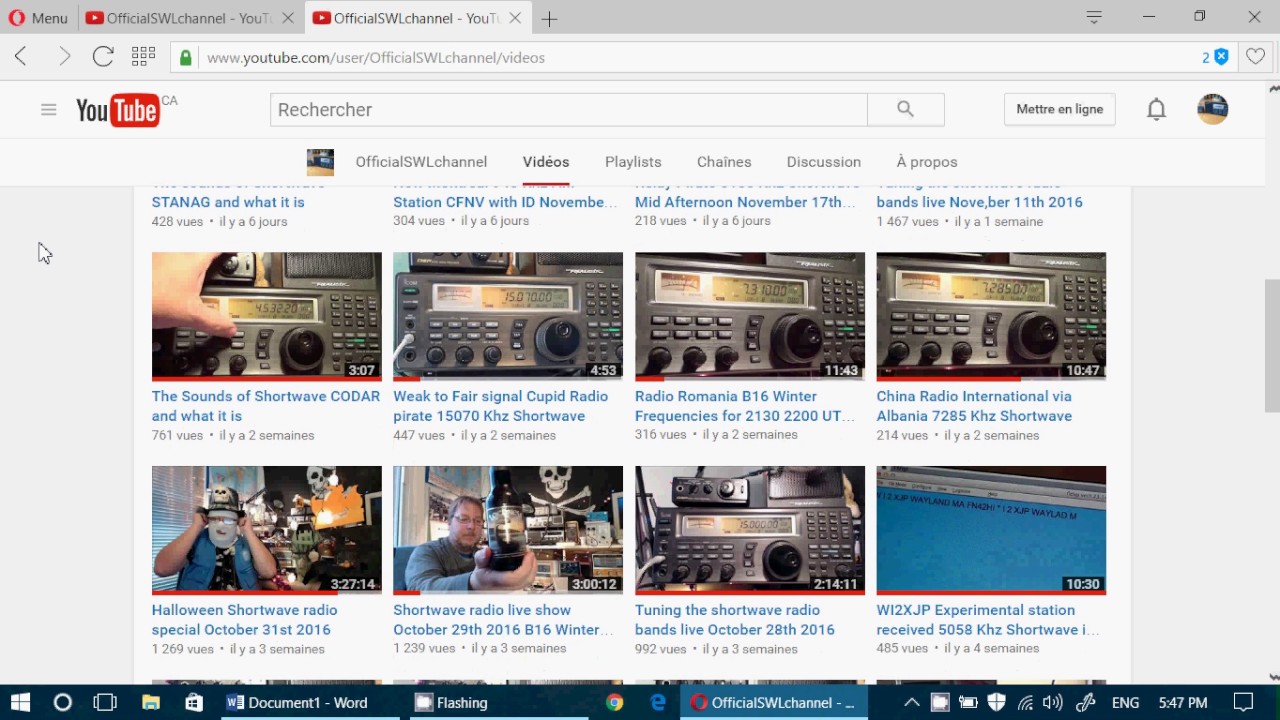Select the Vidéos tab
This screenshot has height=720, width=1280.
[546, 162]
